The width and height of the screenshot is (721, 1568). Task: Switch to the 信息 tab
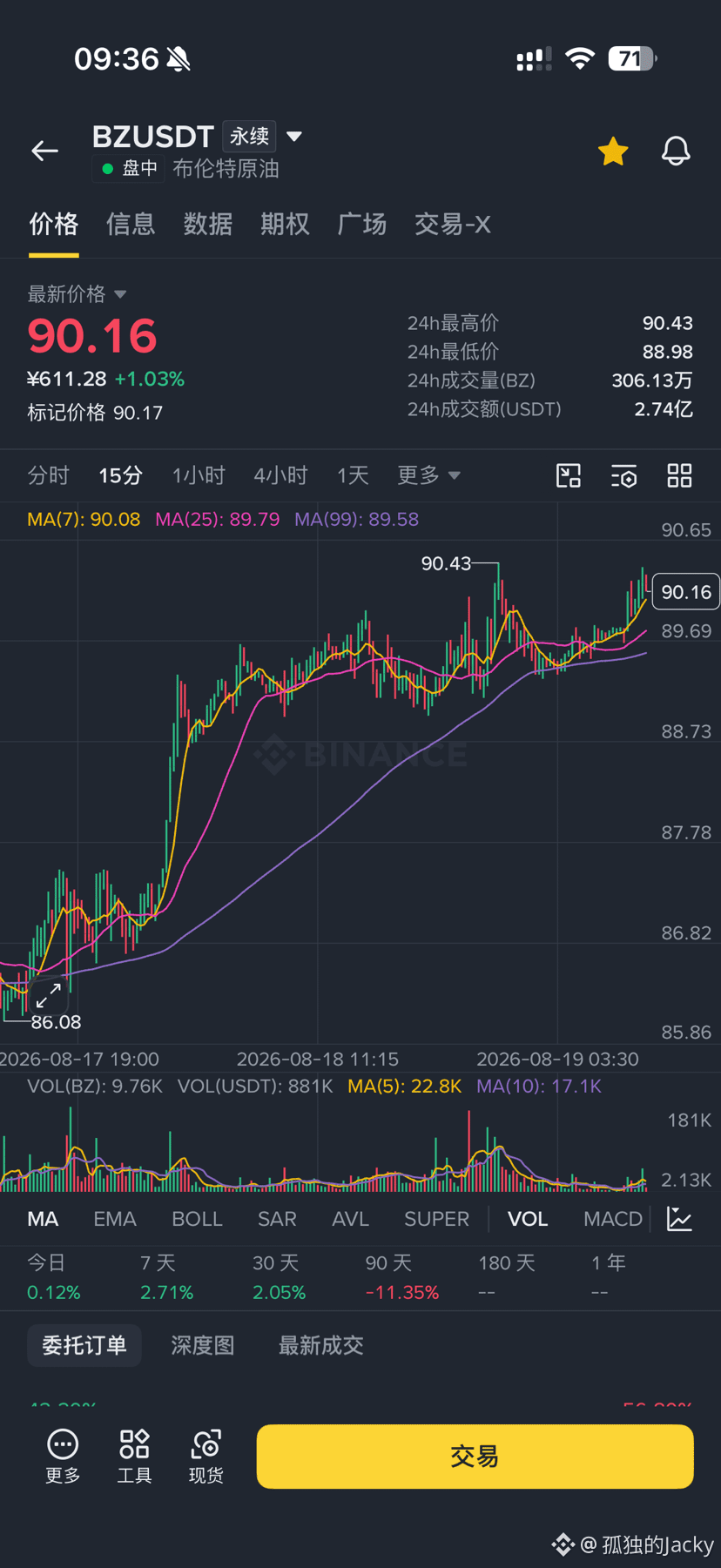point(131,225)
